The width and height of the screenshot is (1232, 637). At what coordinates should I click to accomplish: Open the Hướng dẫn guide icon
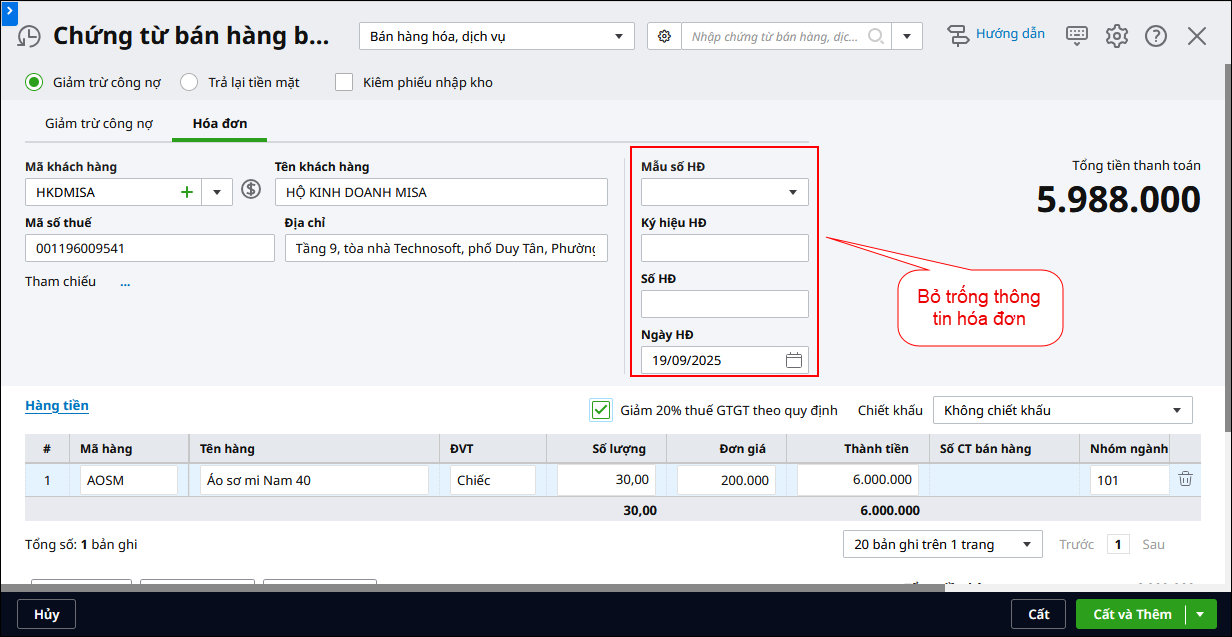[959, 35]
